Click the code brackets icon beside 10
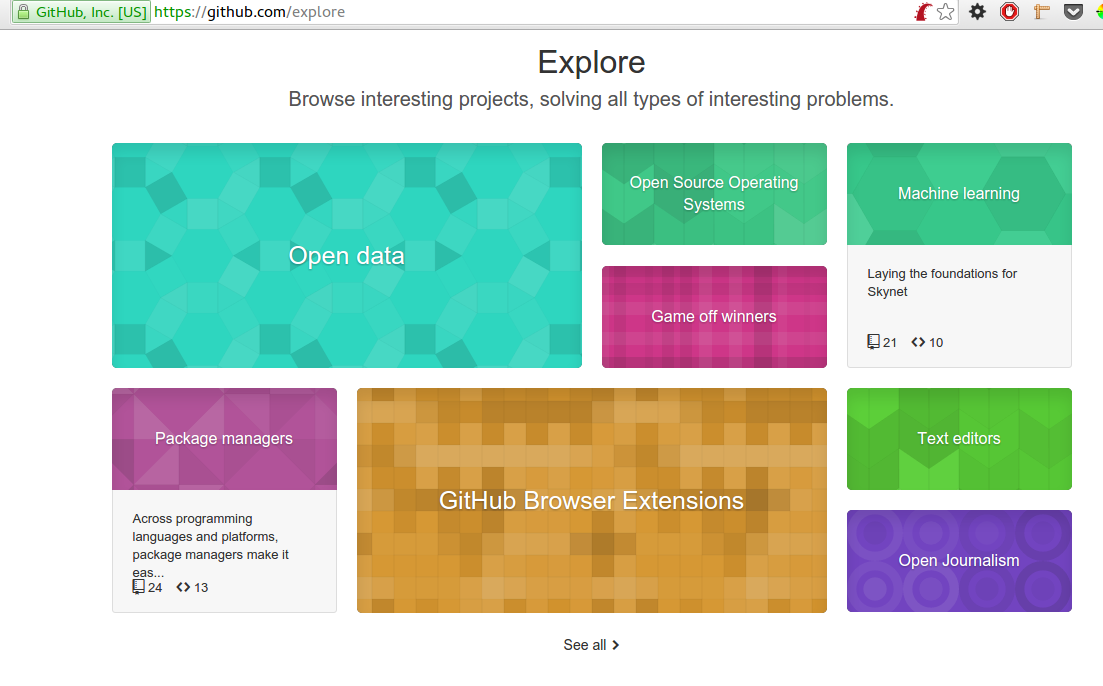Viewport: 1103px width, 686px height. pyautogui.click(x=918, y=342)
